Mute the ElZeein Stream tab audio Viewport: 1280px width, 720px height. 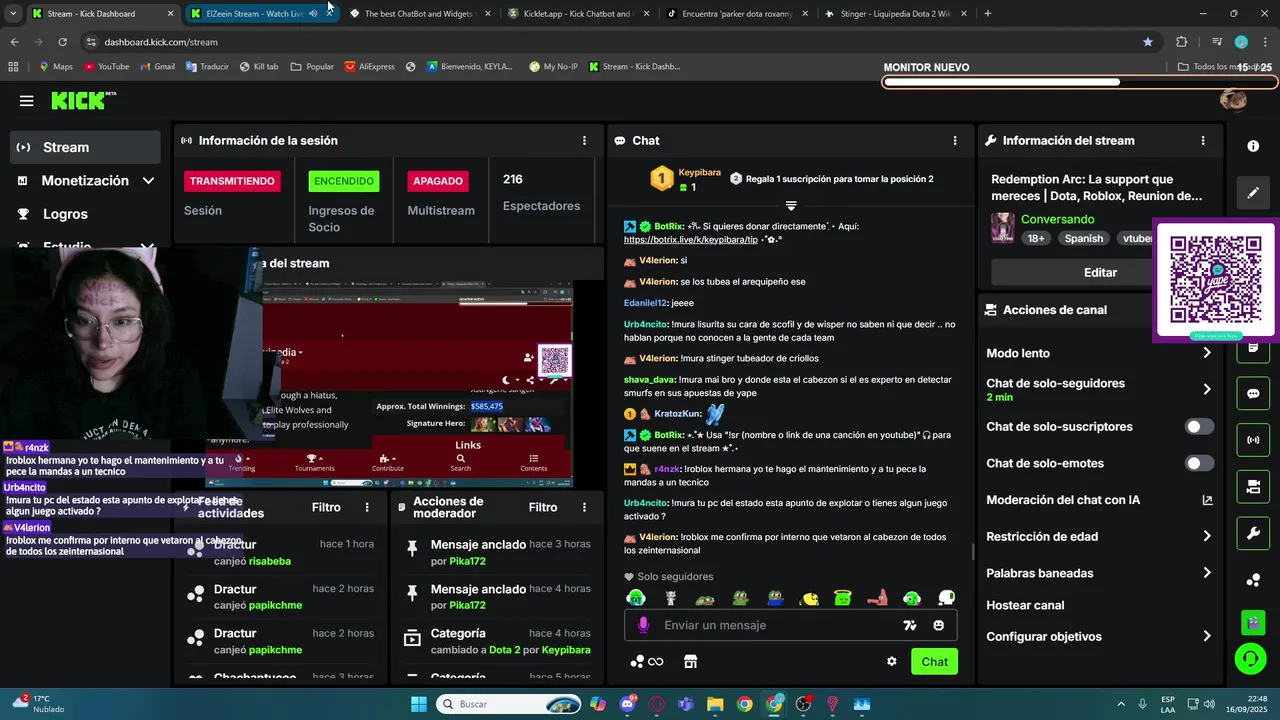[313, 14]
